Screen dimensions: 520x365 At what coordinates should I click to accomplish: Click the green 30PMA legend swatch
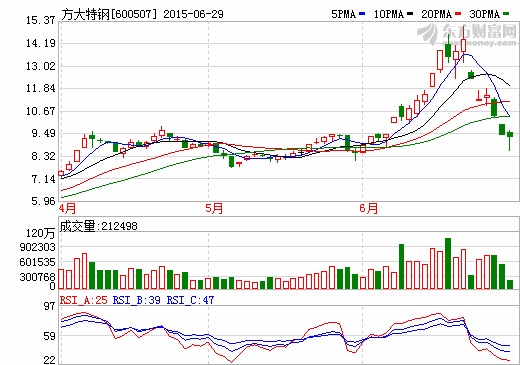click(506, 14)
